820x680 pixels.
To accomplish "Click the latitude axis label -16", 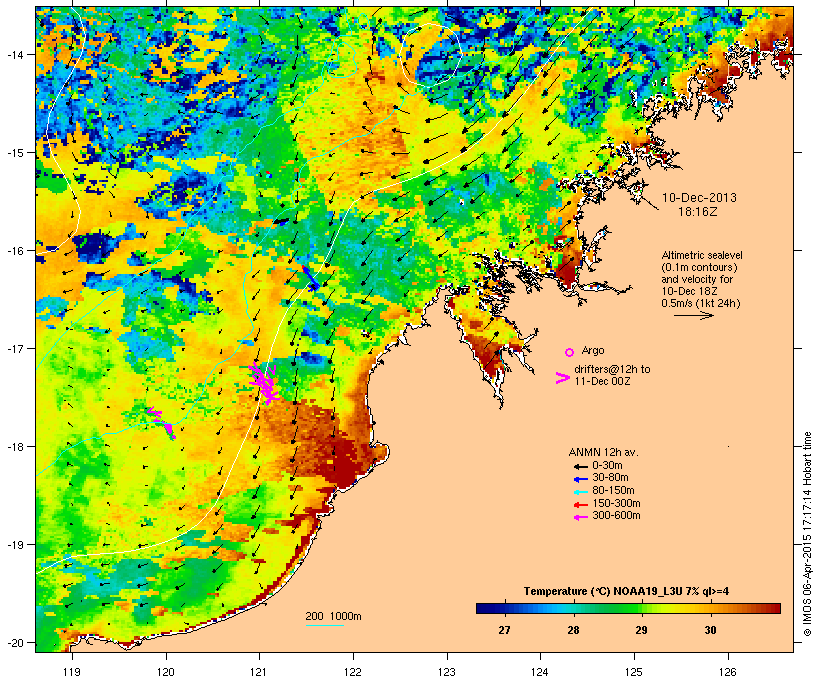I will pos(14,251).
